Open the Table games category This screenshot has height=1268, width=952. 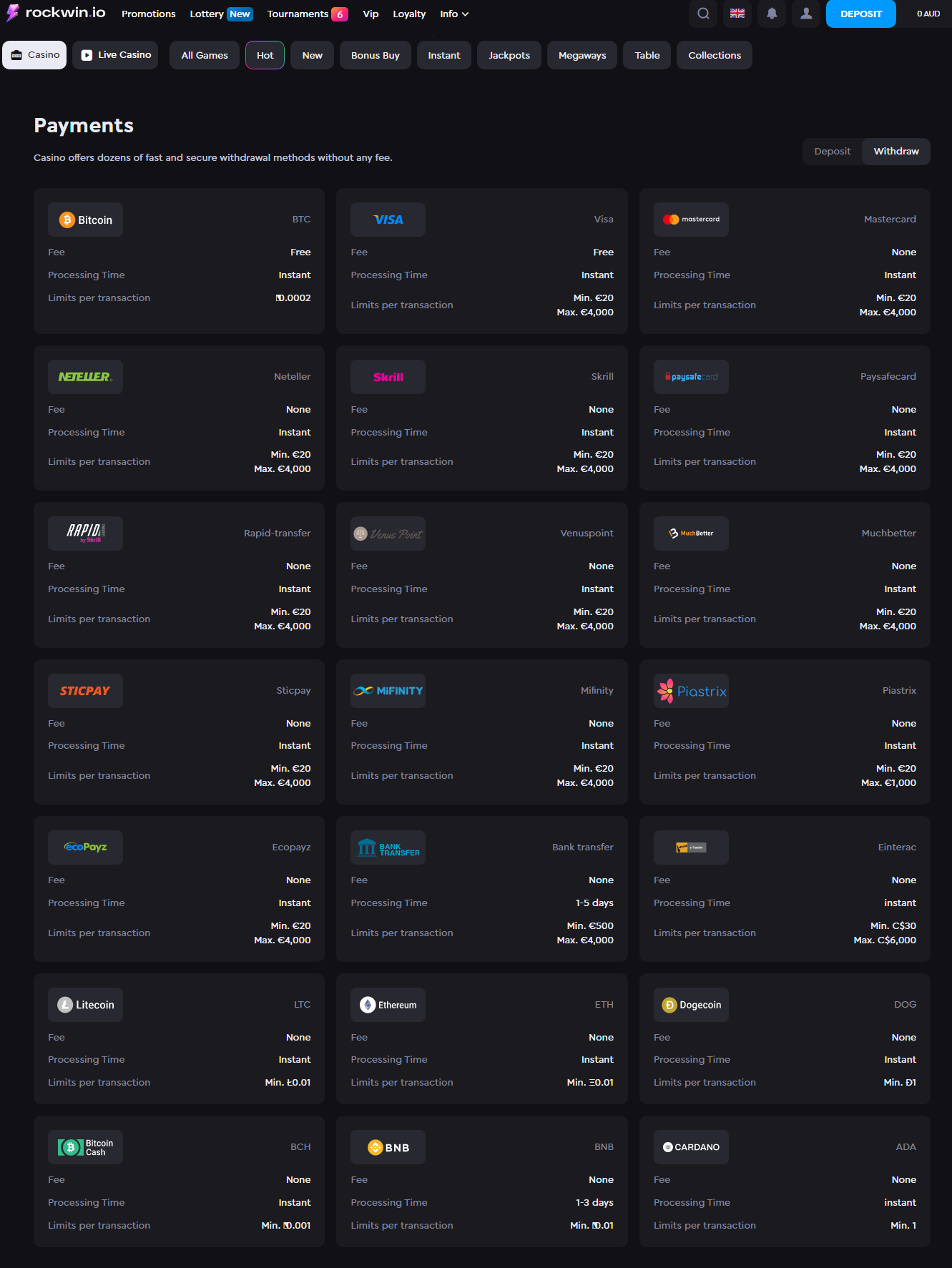(647, 55)
